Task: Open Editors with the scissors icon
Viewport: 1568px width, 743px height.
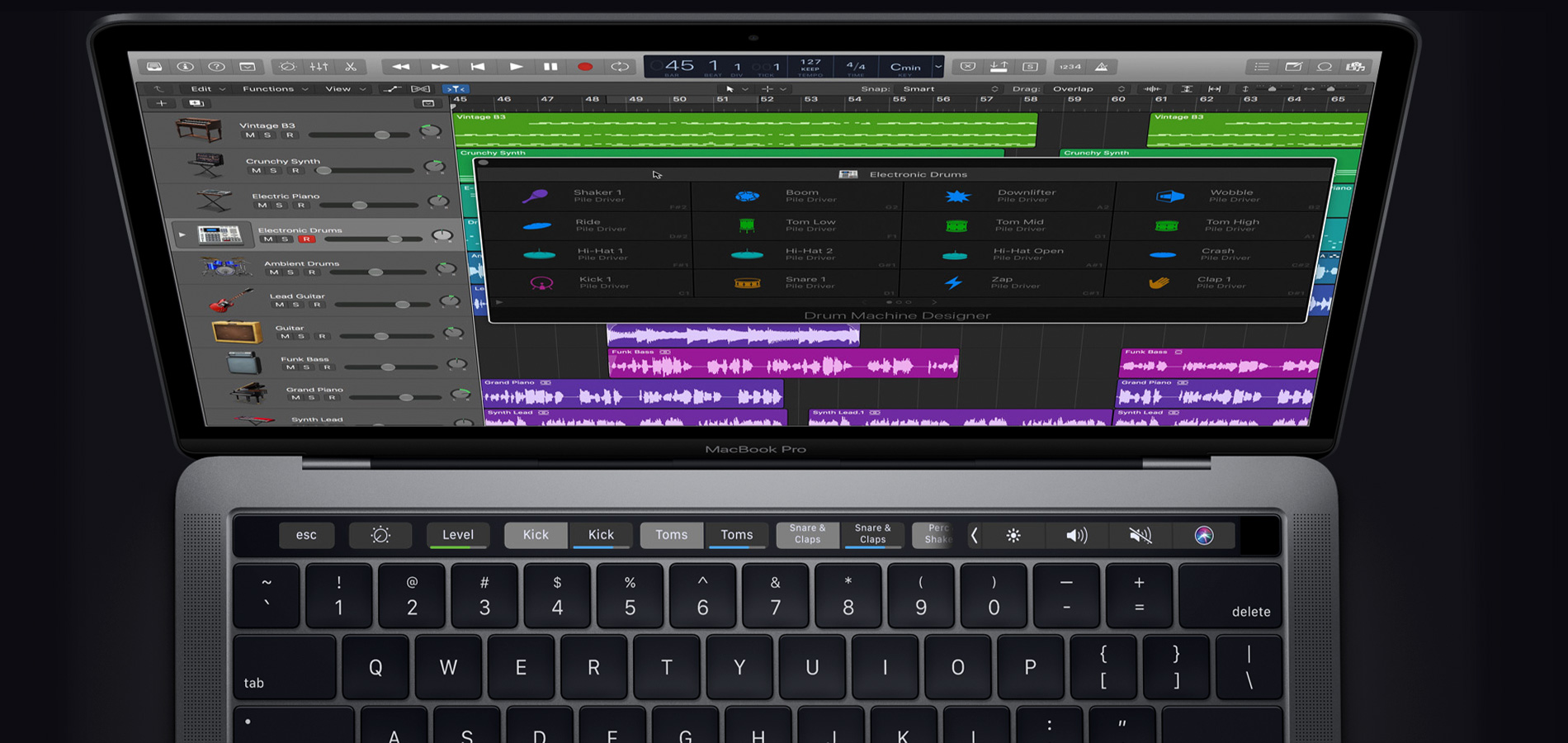Action: pos(351,67)
